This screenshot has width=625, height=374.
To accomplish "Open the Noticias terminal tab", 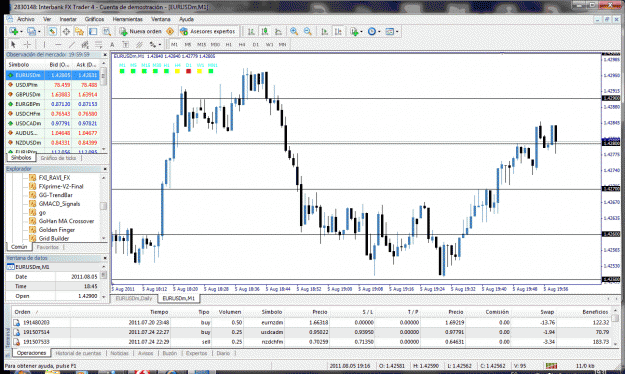I will 120,353.
